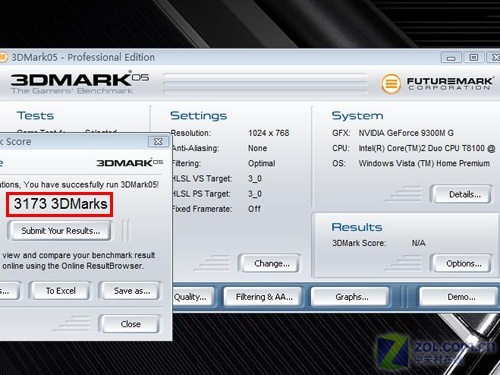
Task: Maximize the 3DMark05 window
Action: pyautogui.click(x=473, y=58)
